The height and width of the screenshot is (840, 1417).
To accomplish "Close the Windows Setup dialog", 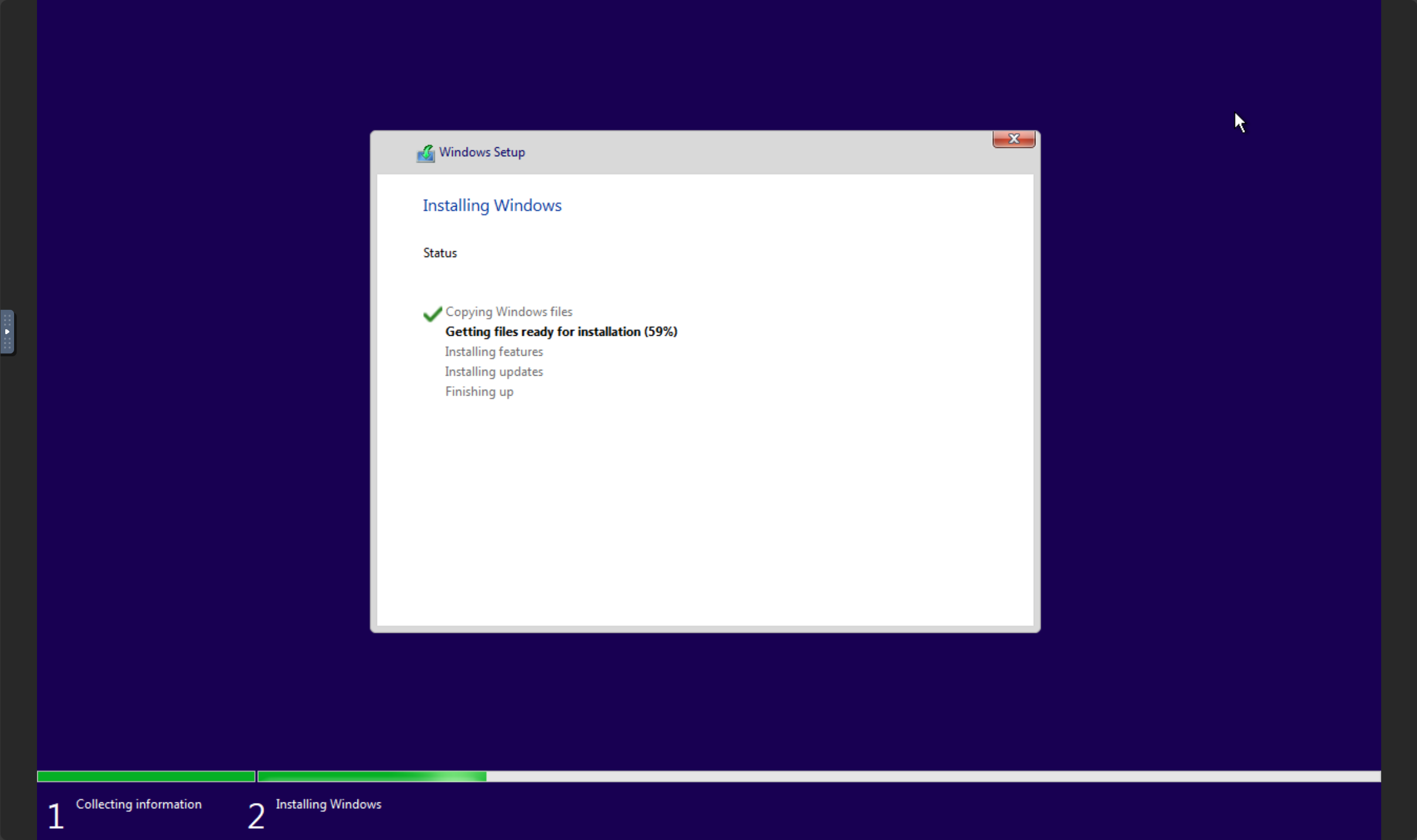I will [x=1013, y=139].
